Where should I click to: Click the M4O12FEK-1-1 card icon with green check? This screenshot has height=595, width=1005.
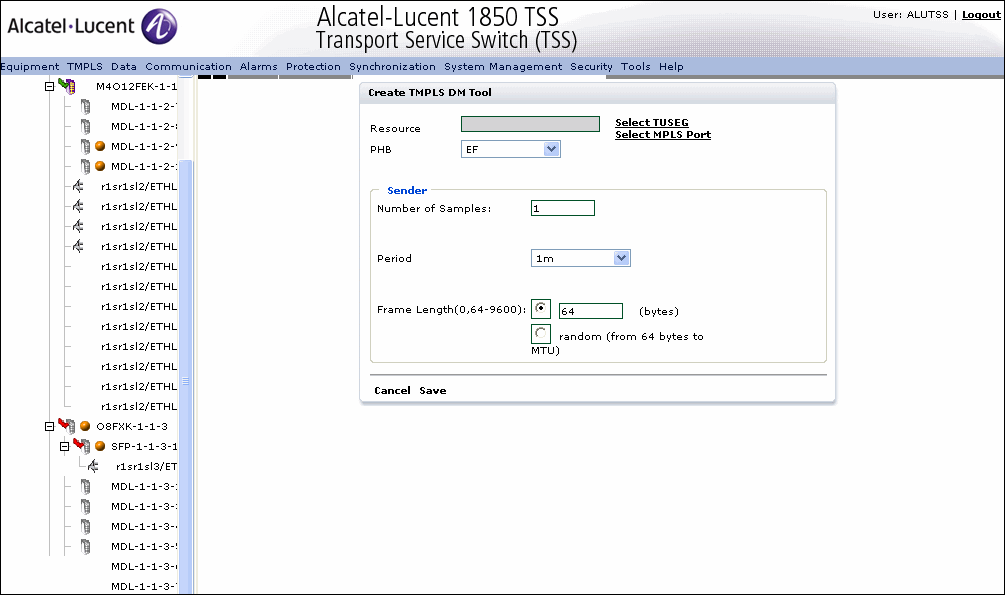pyautogui.click(x=67, y=86)
